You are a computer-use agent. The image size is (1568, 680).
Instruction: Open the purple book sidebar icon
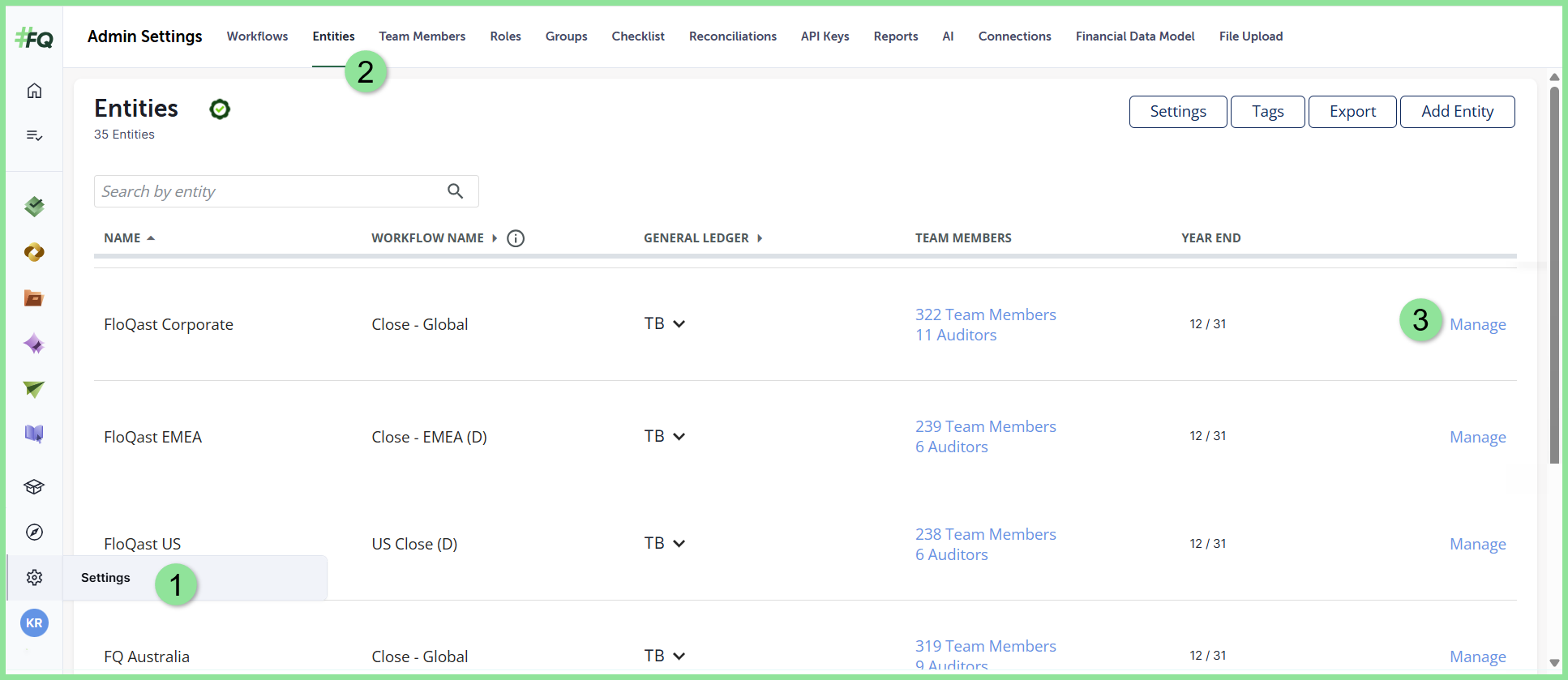pos(34,434)
